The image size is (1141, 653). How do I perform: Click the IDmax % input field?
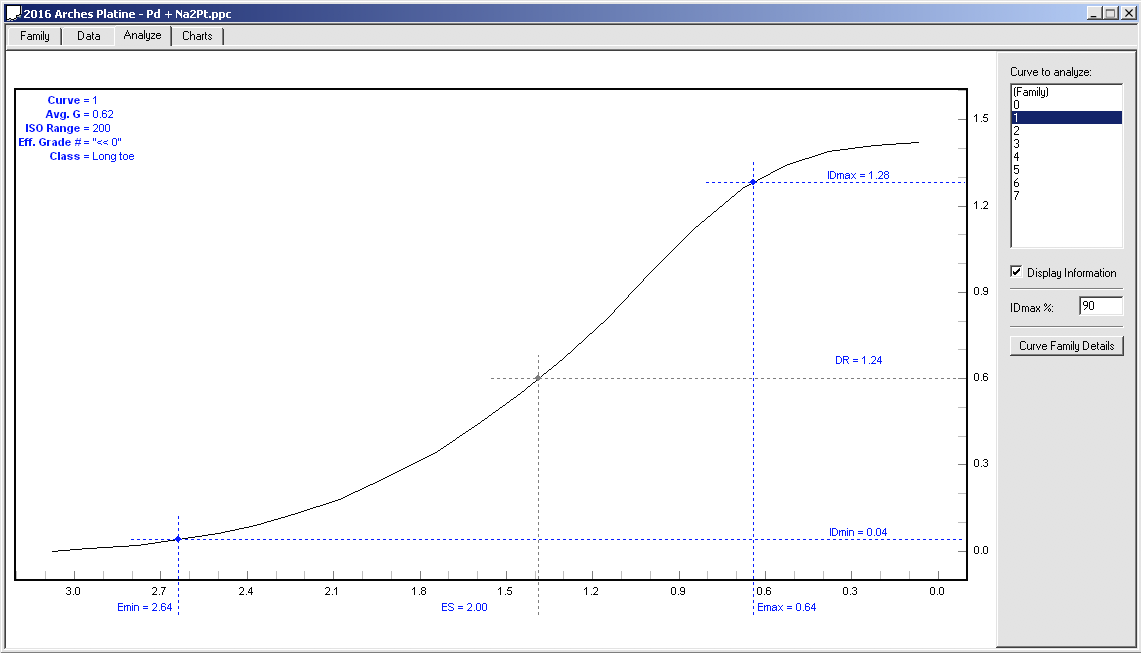1100,306
